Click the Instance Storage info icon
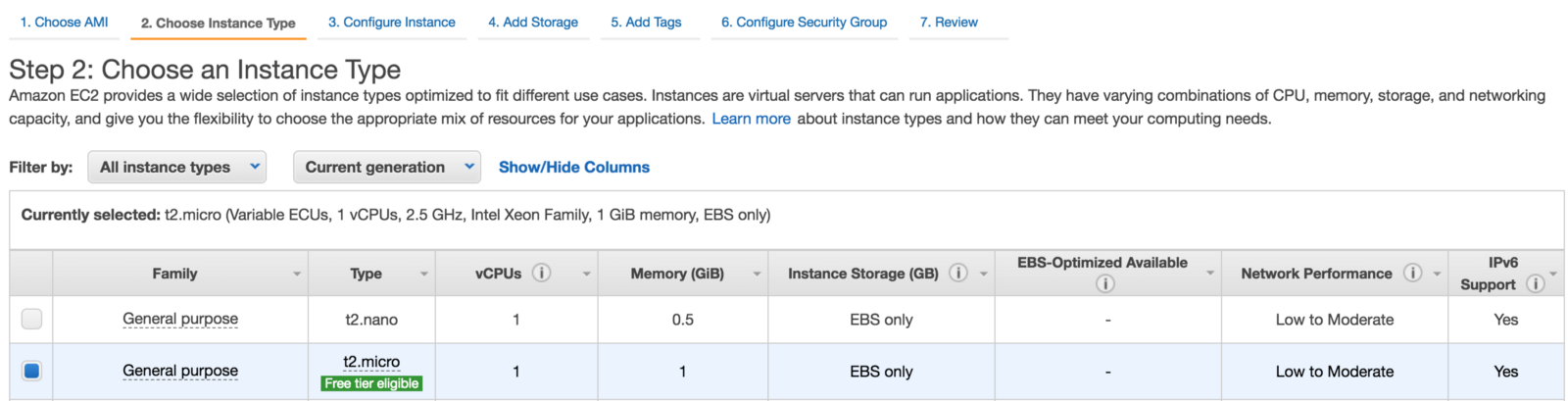Screen dimensions: 1568x401 tap(958, 273)
